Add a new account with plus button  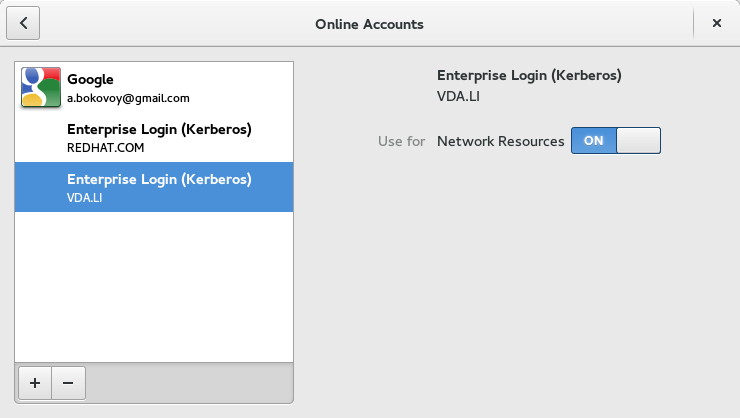[x=35, y=382]
